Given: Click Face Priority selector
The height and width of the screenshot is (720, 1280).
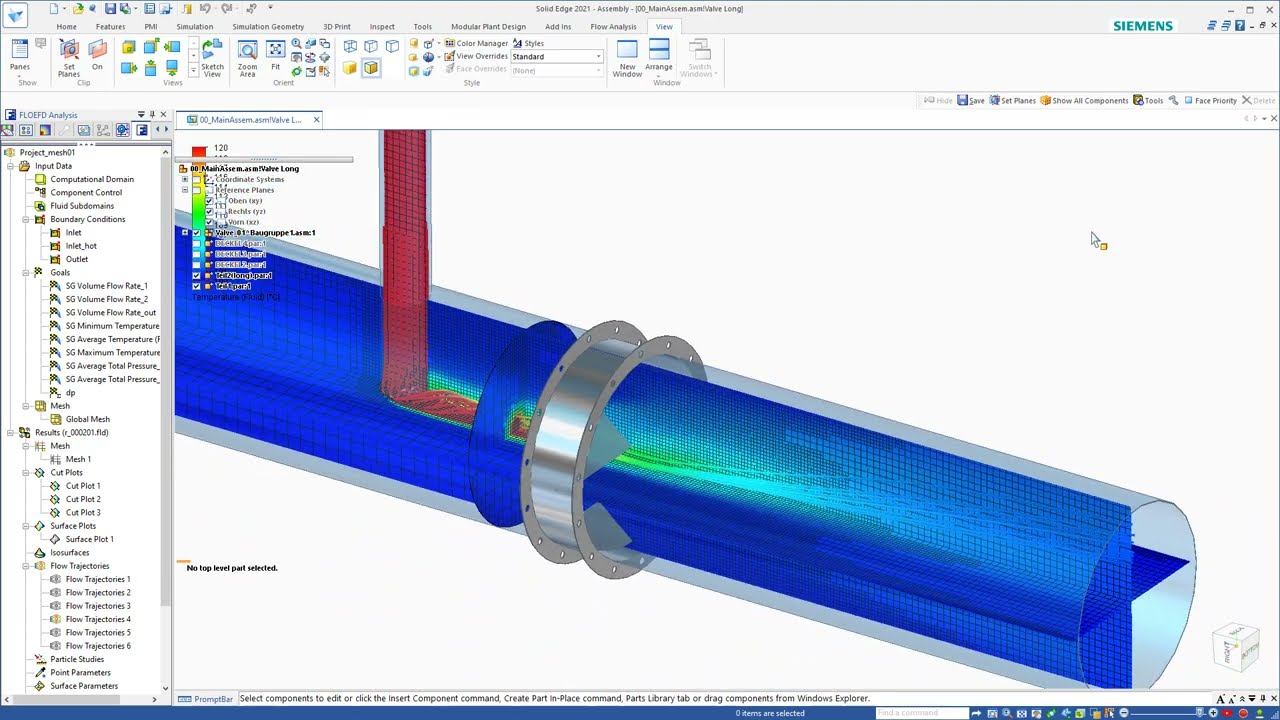Looking at the screenshot, I should coord(1210,100).
